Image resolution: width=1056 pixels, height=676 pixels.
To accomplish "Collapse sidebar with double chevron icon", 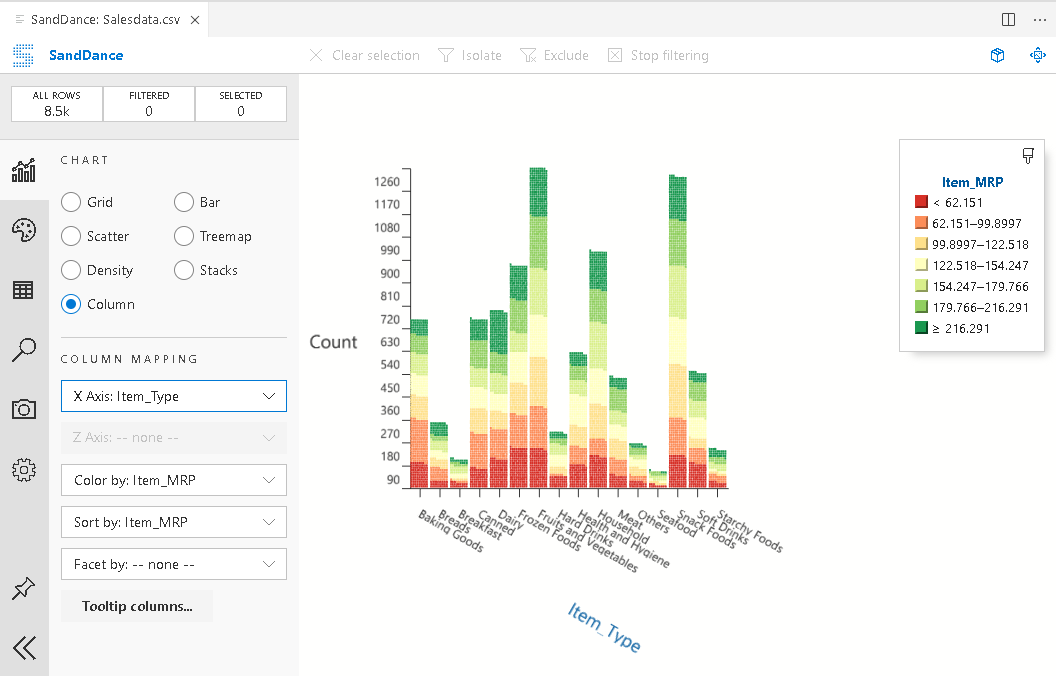I will (24, 648).
